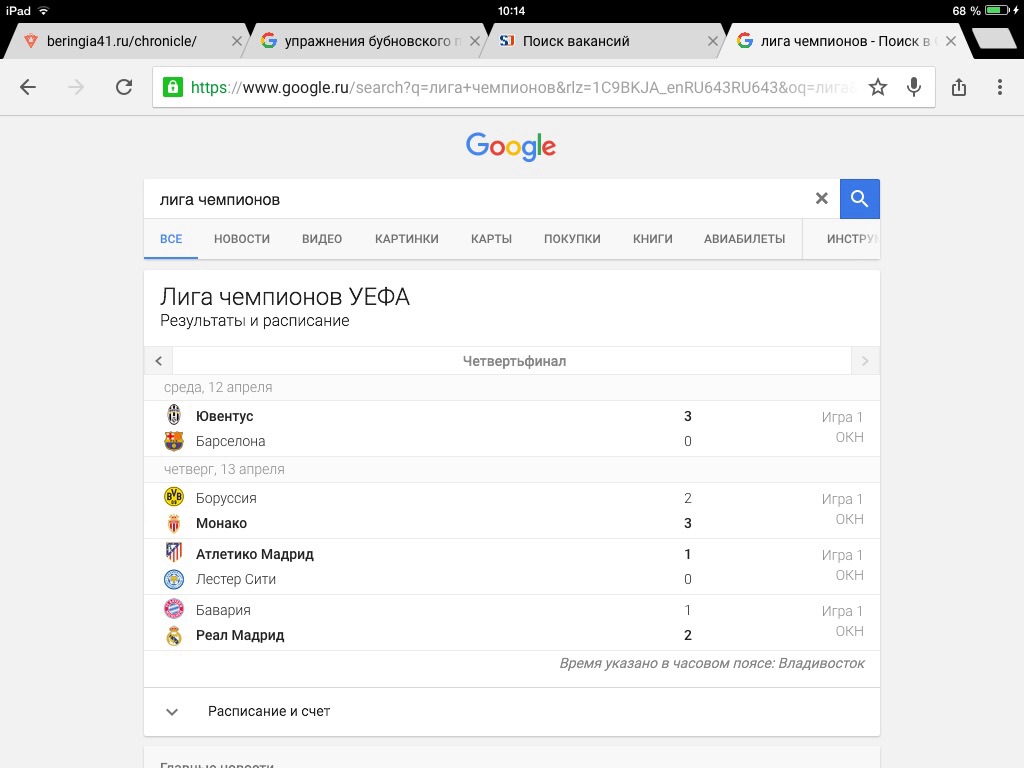Reload the current page
This screenshot has width=1024, height=768.
click(124, 87)
